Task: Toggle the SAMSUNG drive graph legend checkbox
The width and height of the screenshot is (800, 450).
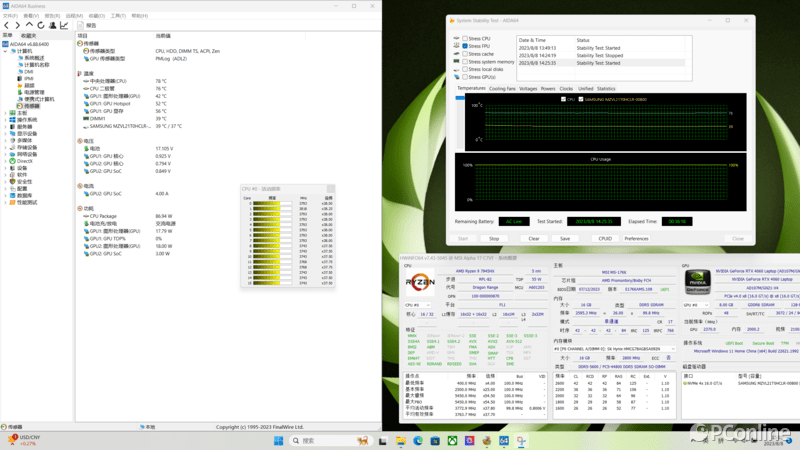Action: point(581,99)
